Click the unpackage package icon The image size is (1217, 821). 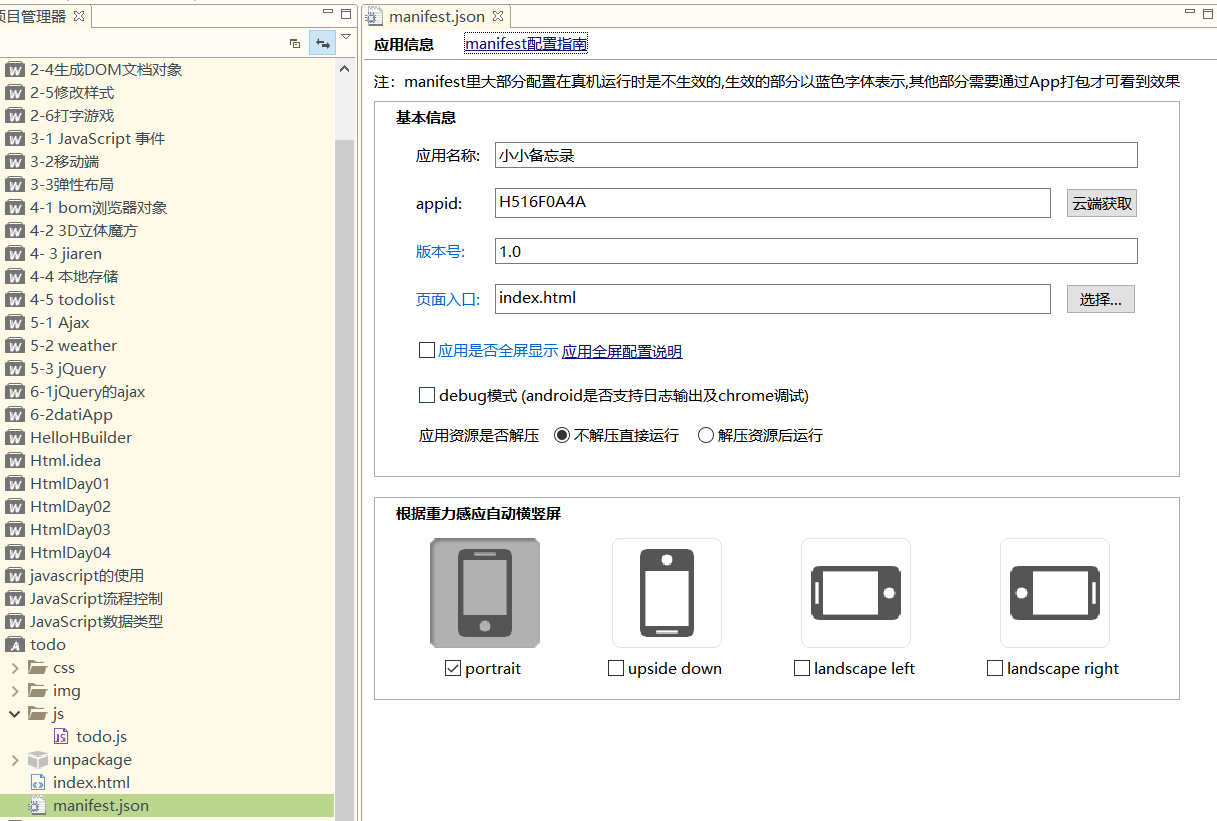39,759
